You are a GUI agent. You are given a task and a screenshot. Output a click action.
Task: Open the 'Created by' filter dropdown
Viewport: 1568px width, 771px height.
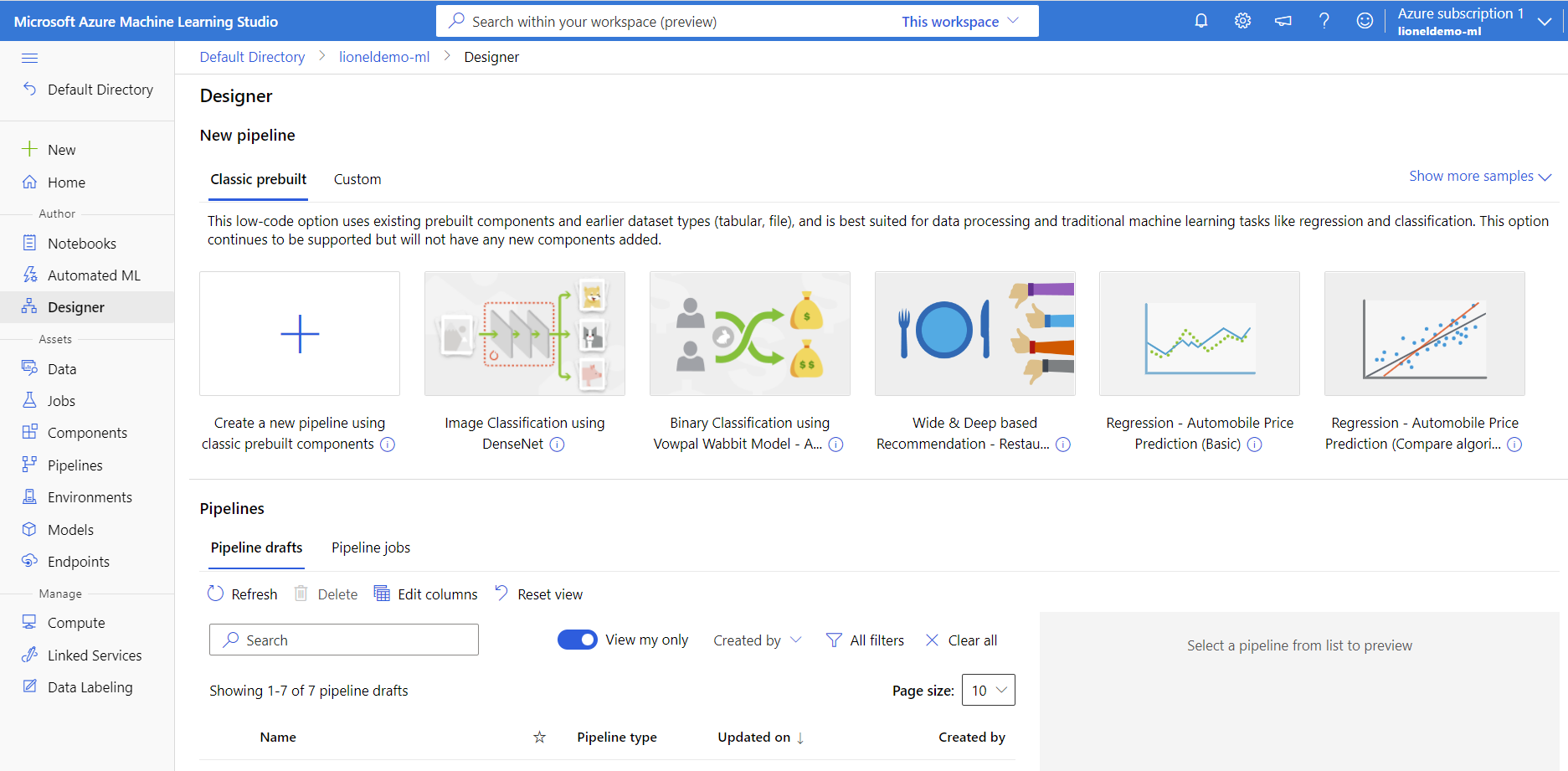click(756, 640)
